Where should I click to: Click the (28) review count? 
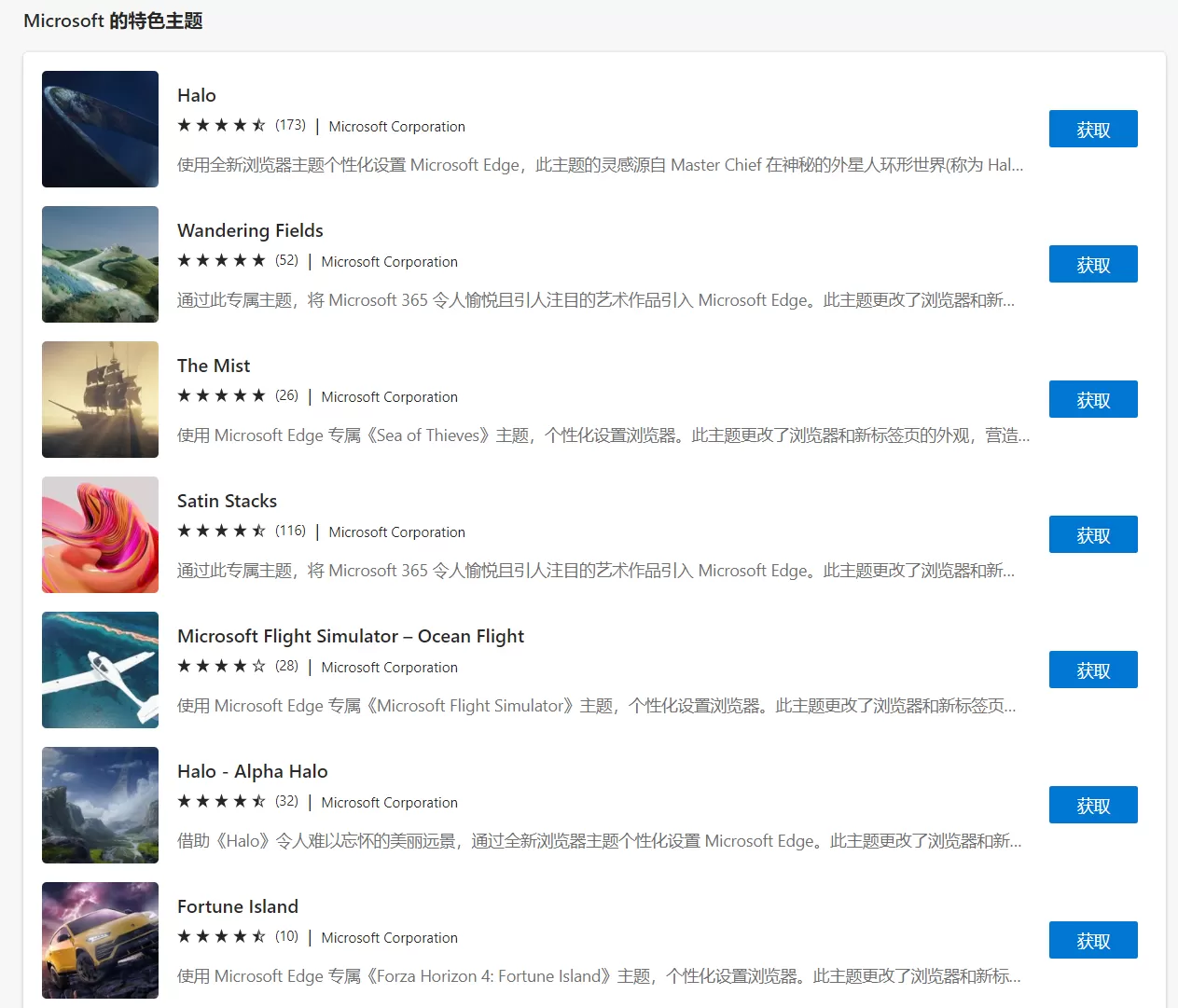pyautogui.click(x=286, y=666)
